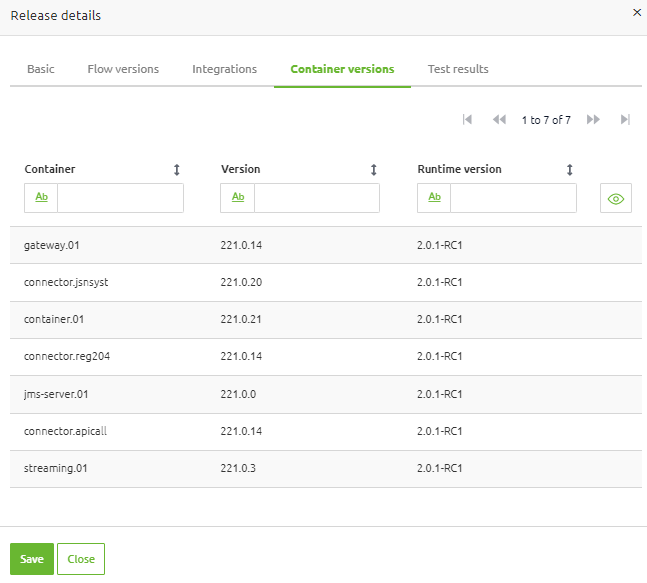Save the release details
The width and height of the screenshot is (647, 583).
(32, 559)
